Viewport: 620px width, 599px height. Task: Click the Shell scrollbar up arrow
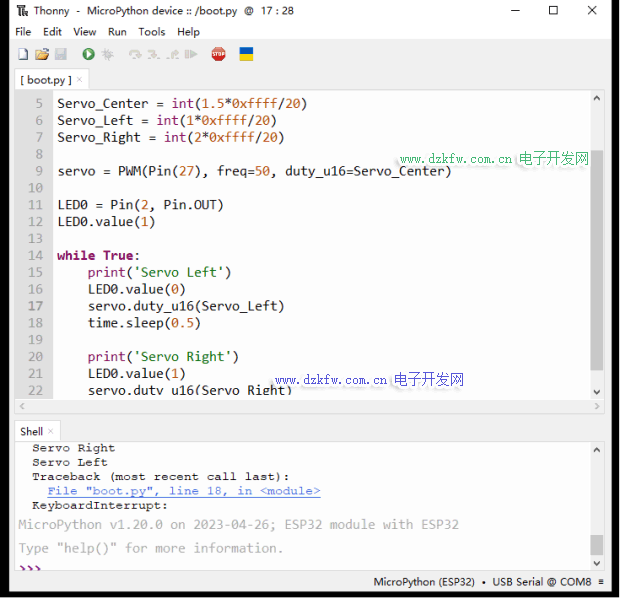597,448
